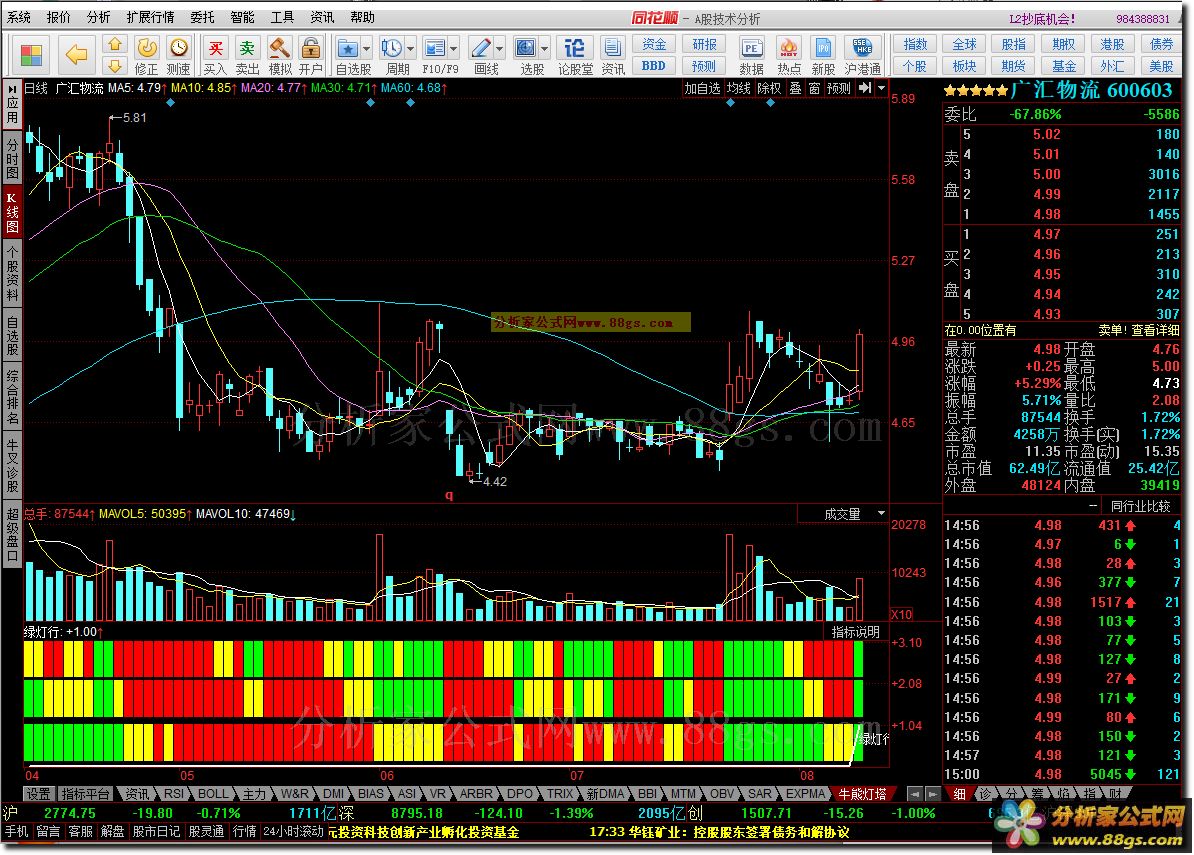Click the 研报 research report button
This screenshot has width=1194, height=855.
pos(704,44)
